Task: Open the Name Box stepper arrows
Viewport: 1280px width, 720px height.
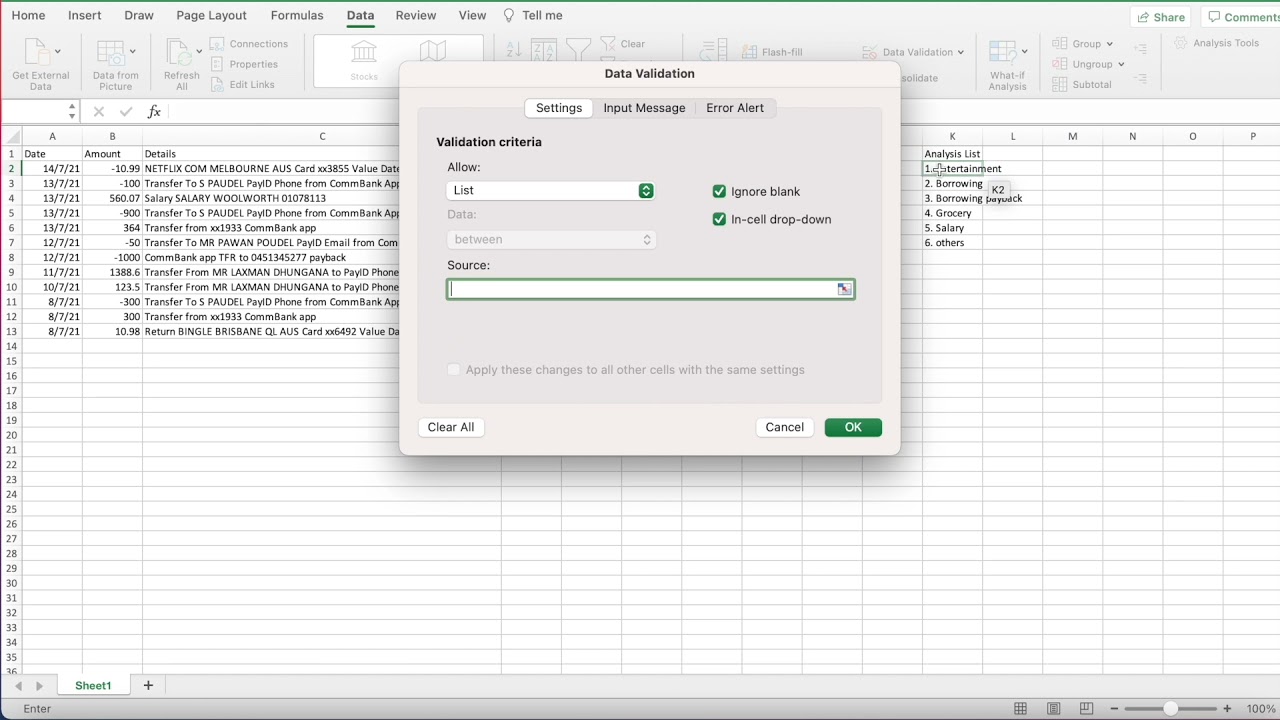Action: point(72,112)
